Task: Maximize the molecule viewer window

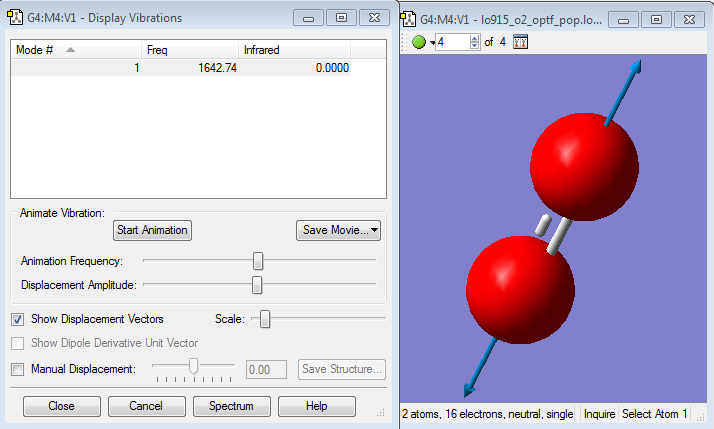Action: pos(656,20)
